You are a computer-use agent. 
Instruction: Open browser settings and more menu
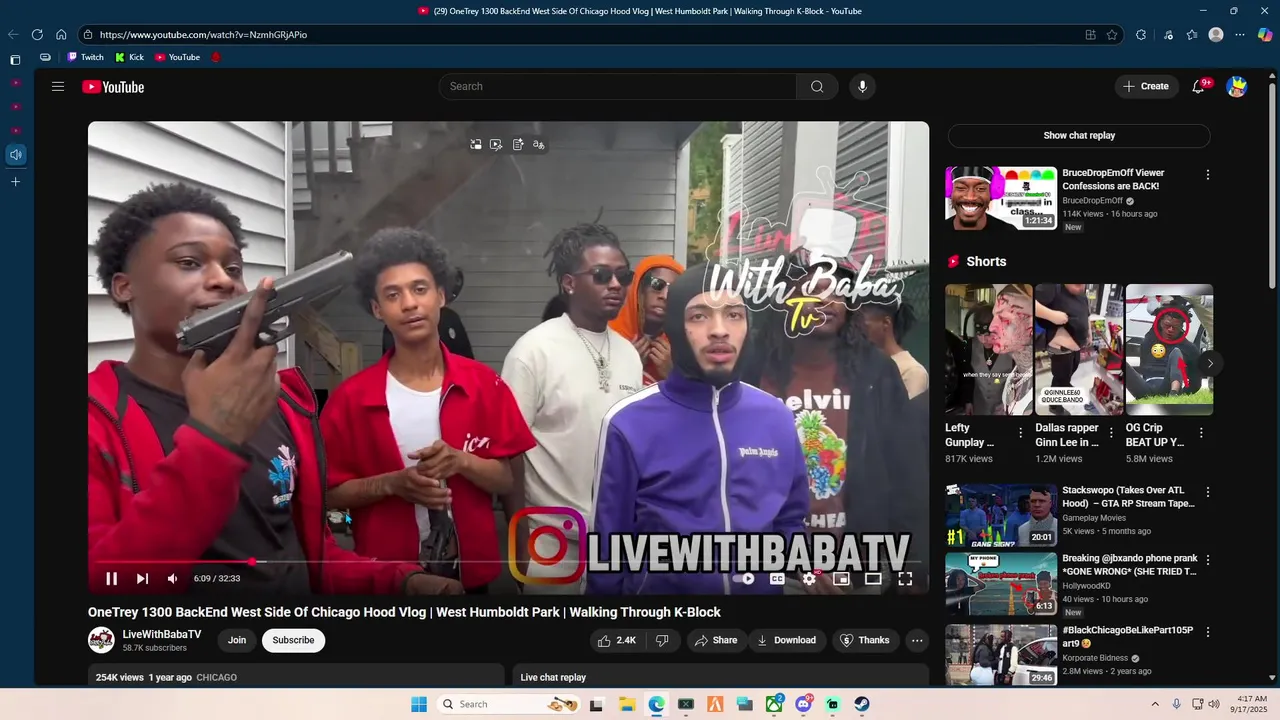tap(1240, 35)
